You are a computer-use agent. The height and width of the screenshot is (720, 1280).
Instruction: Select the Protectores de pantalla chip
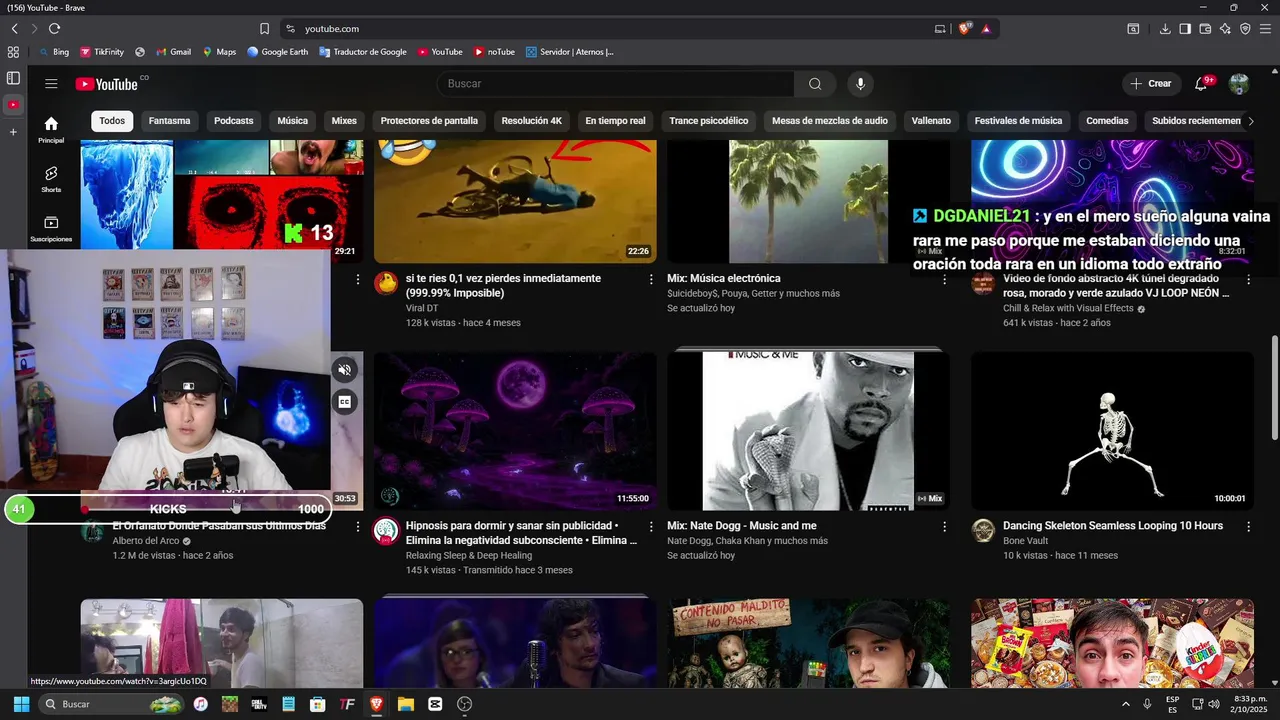coord(429,121)
